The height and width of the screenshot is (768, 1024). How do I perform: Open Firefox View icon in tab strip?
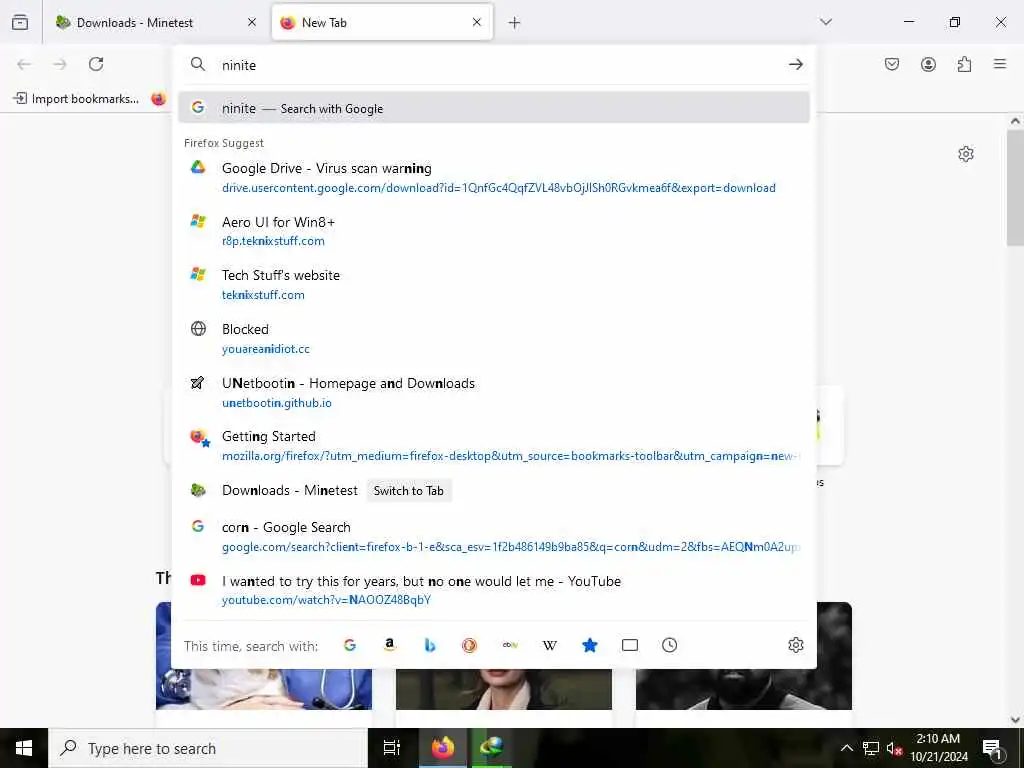coord(20,22)
